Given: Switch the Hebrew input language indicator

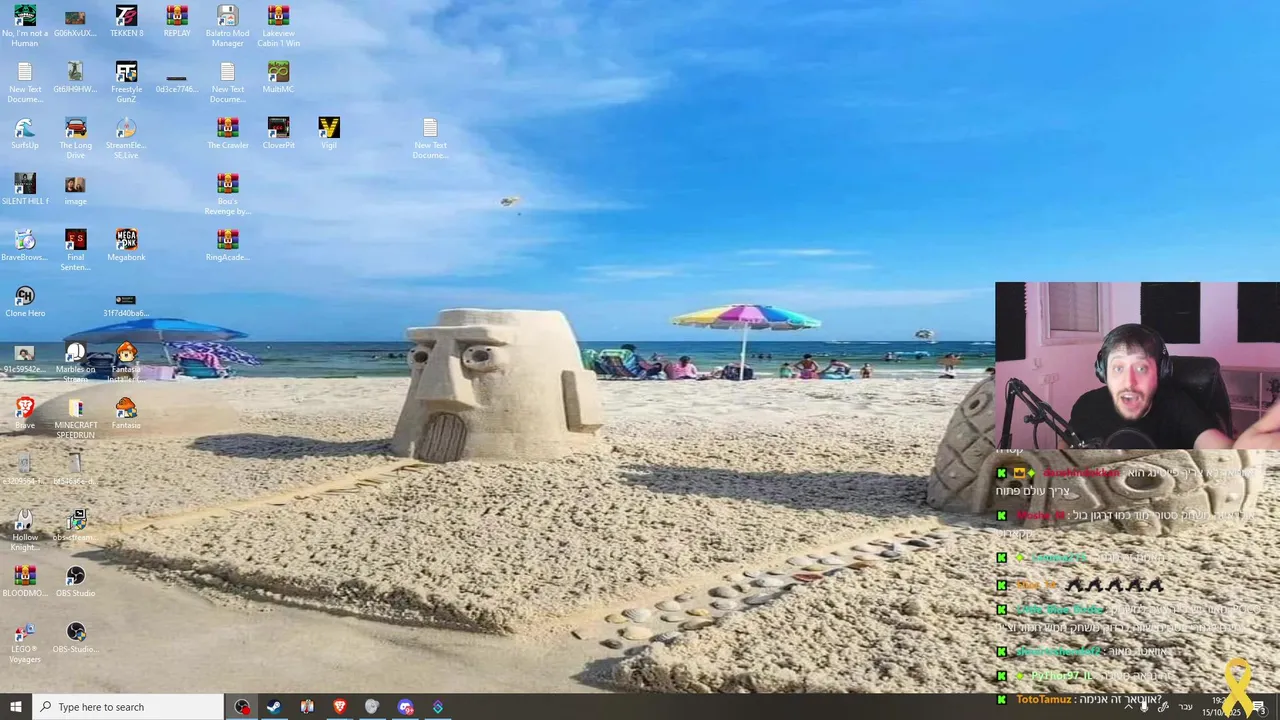Looking at the screenshot, I should [x=1186, y=707].
